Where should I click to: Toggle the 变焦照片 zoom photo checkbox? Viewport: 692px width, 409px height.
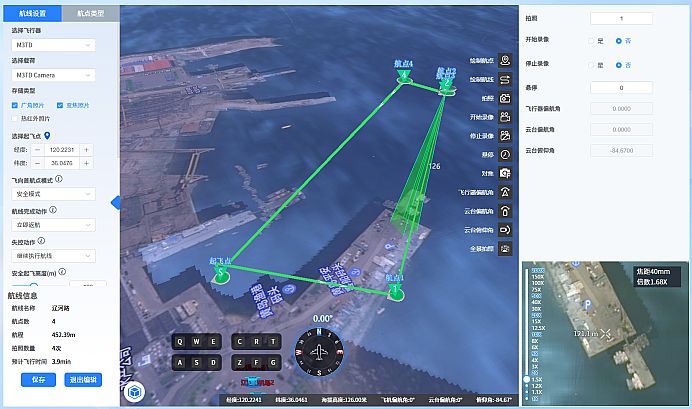pyautogui.click(x=60, y=105)
